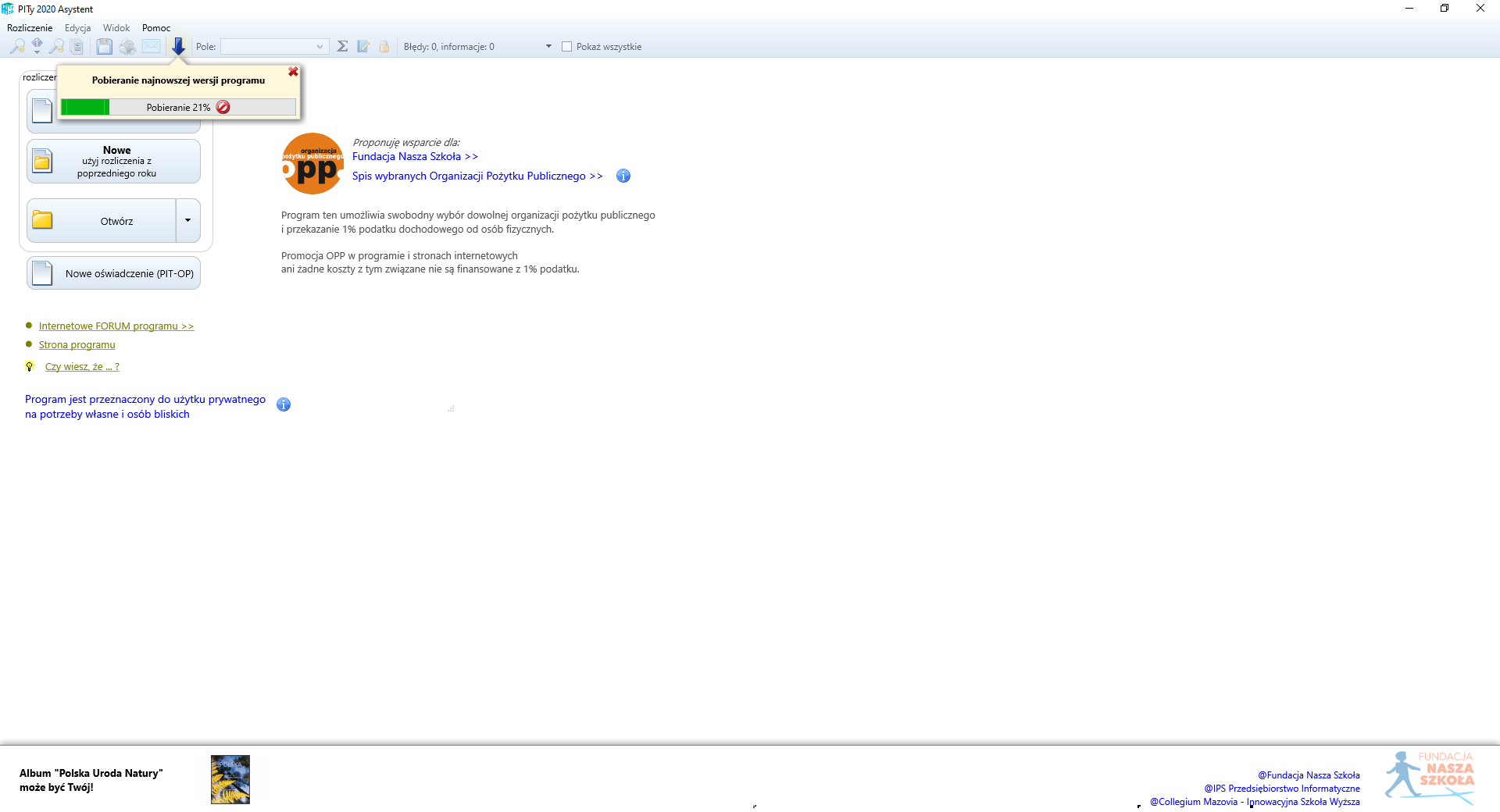Expand the Pole combo box
This screenshot has height=812, width=1500.
click(x=320, y=47)
